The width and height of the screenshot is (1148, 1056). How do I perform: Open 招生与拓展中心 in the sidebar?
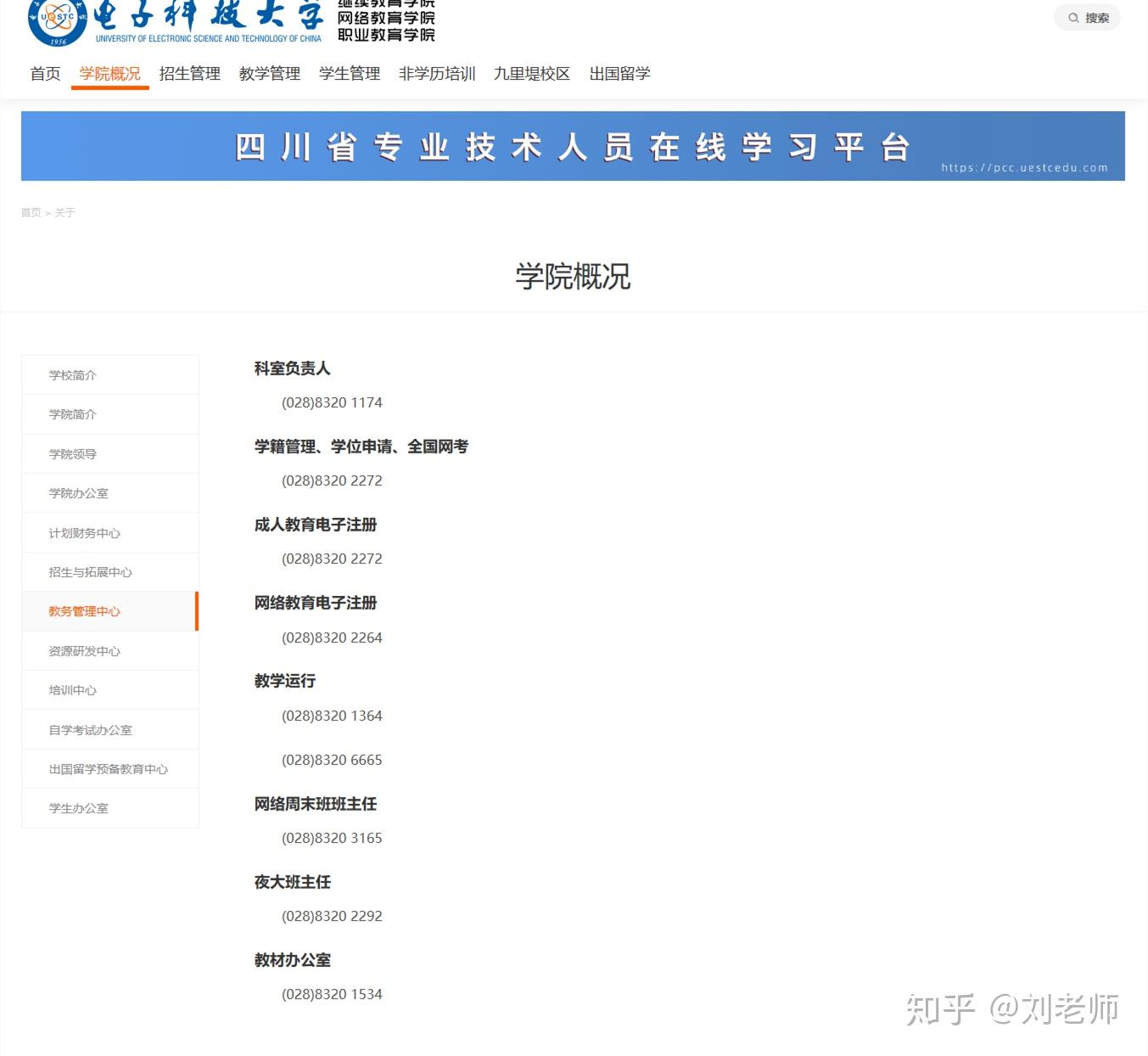tap(110, 572)
